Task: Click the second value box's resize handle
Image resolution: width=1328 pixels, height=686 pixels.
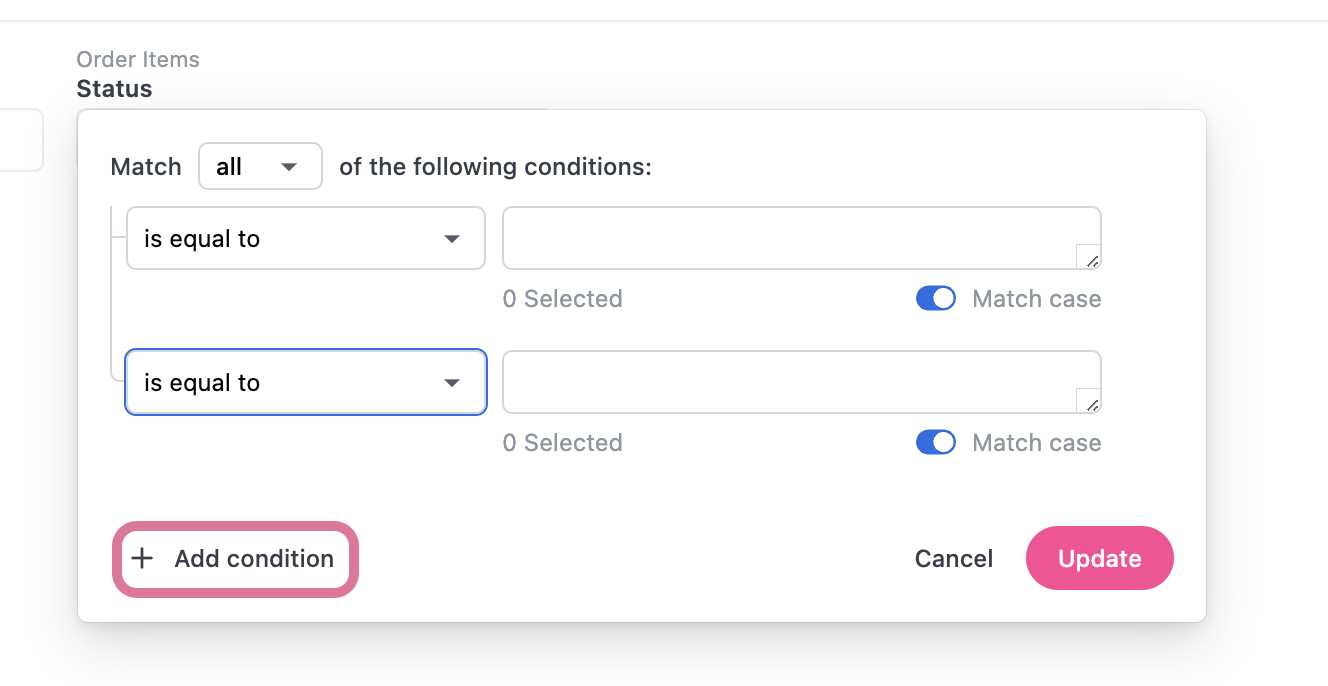Action: [x=1090, y=403]
